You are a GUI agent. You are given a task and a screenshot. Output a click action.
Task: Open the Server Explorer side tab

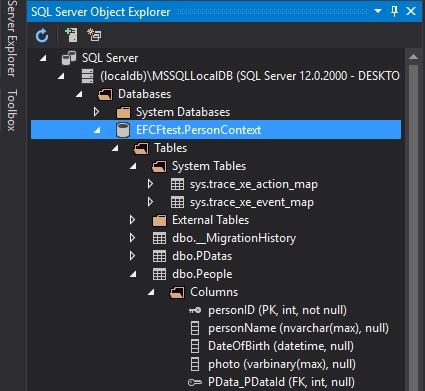pyautogui.click(x=12, y=38)
